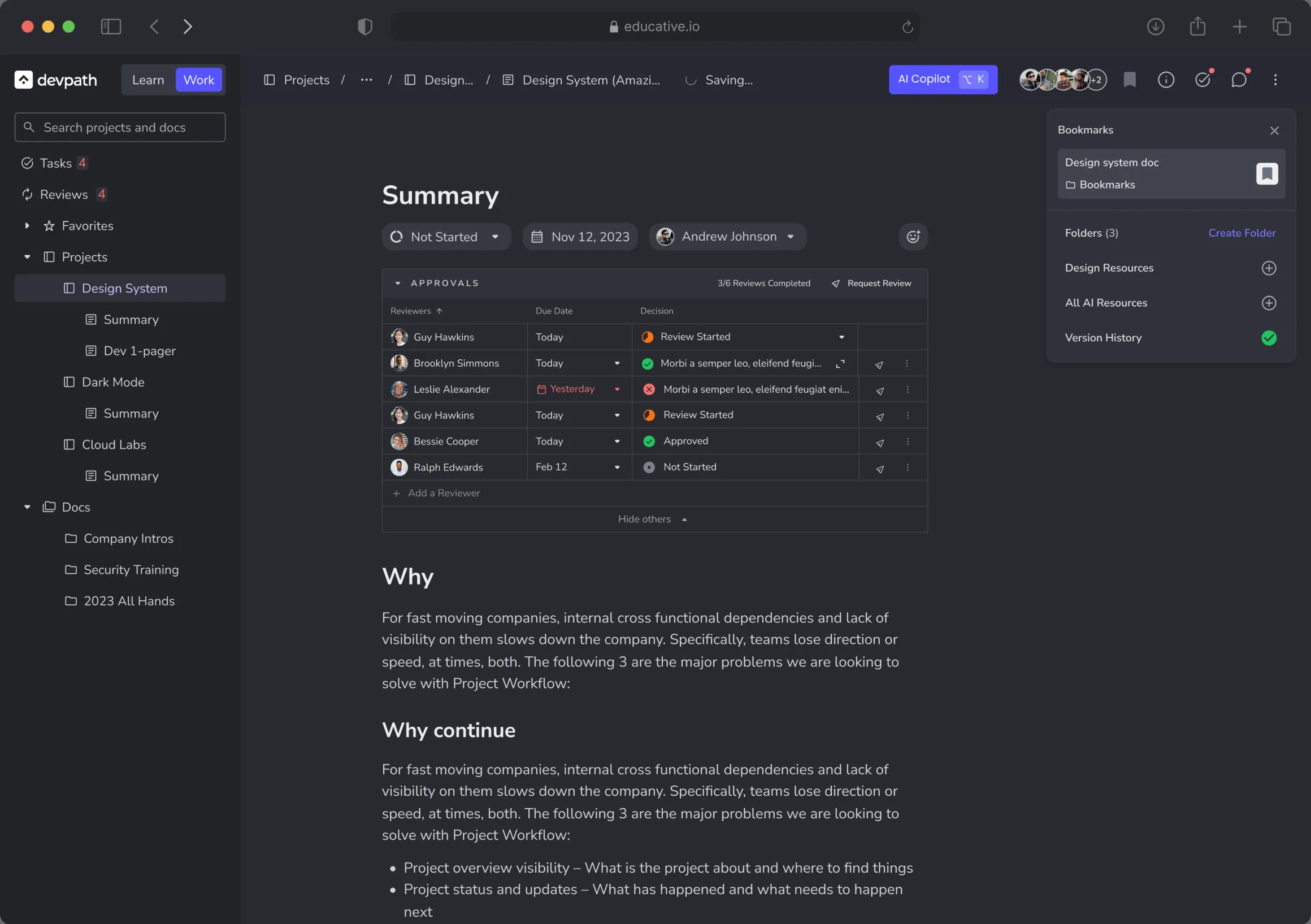The width and height of the screenshot is (1311, 924).
Task: Open the vertical three-dot menu in header
Action: click(x=1275, y=80)
